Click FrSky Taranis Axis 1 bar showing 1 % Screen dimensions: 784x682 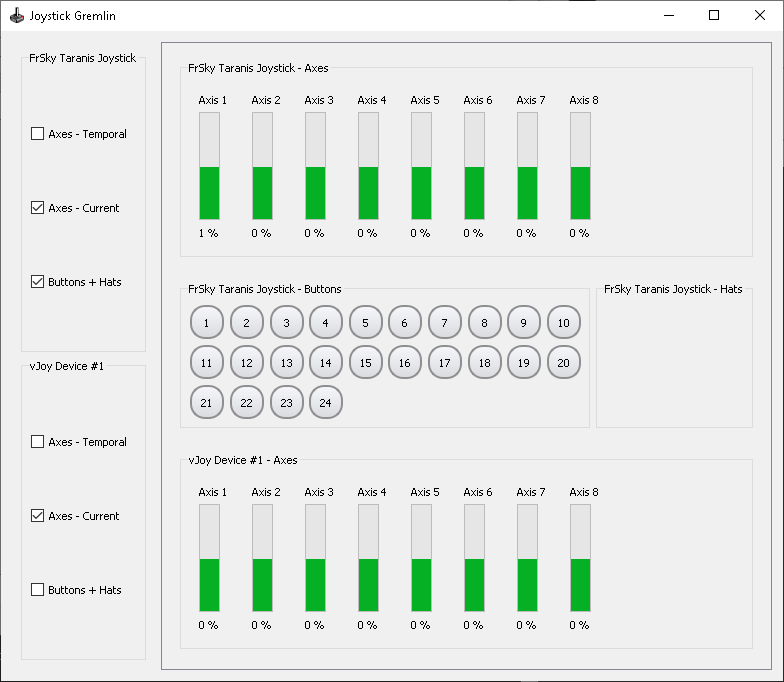click(x=210, y=166)
